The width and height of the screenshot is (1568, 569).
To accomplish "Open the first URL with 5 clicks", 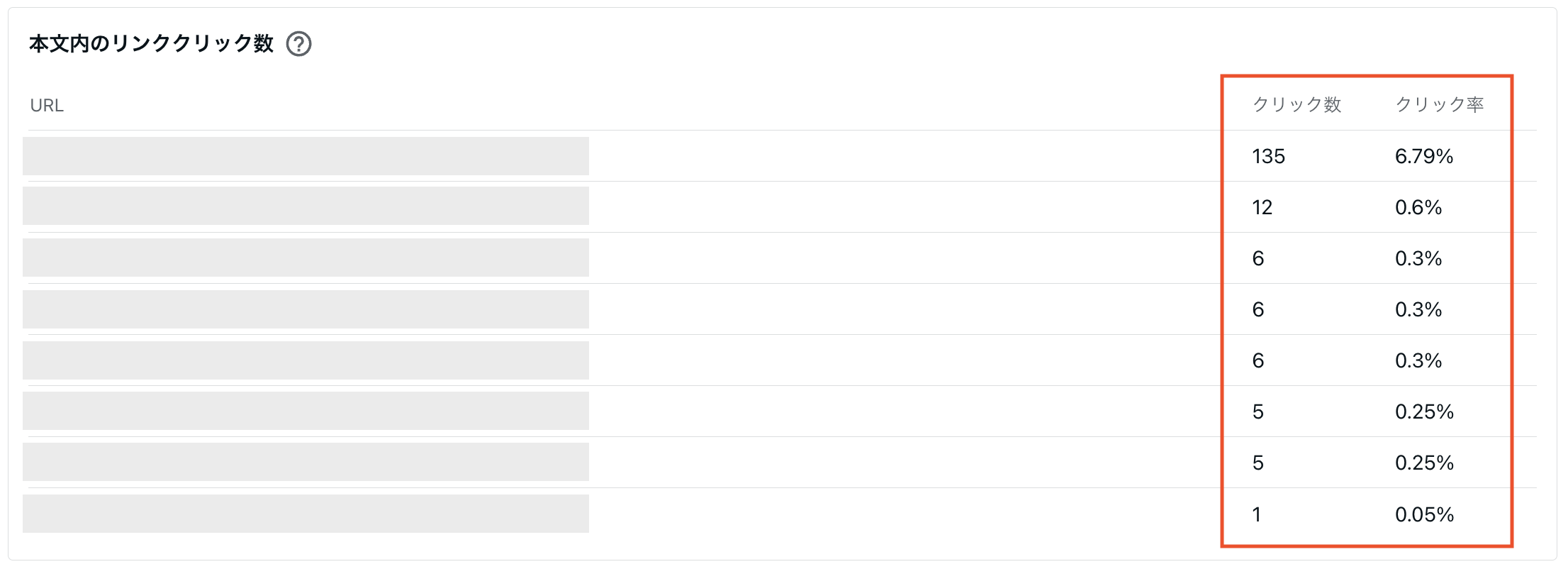I will 306,411.
